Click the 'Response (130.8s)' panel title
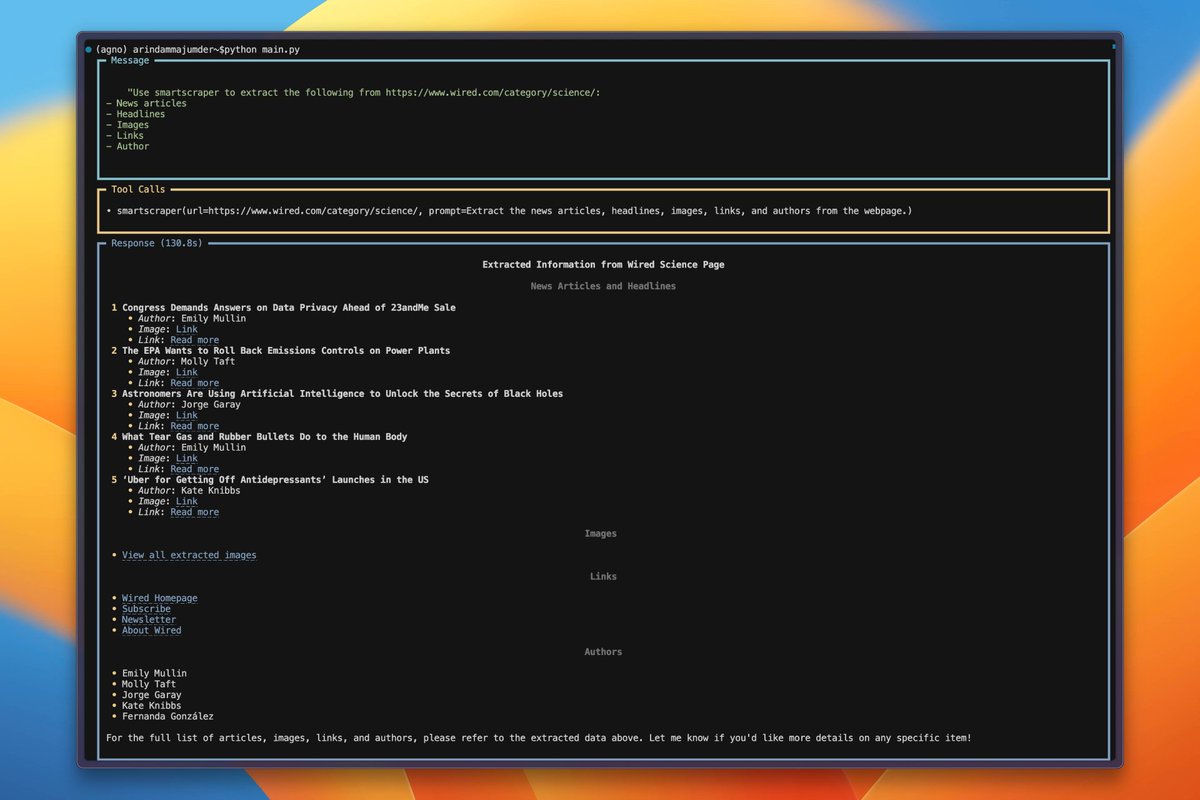Viewport: 1200px width, 800px height. point(157,243)
